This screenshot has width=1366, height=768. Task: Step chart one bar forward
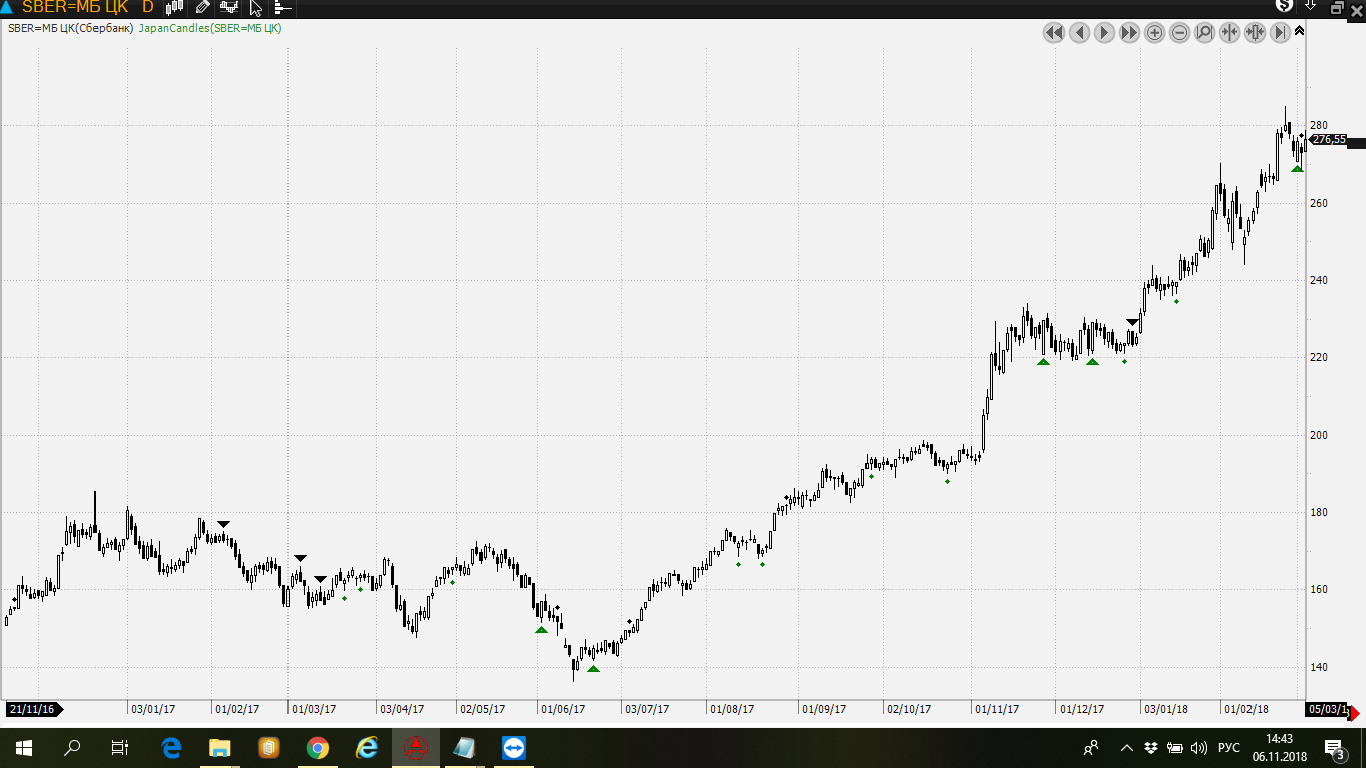pyautogui.click(x=1104, y=33)
